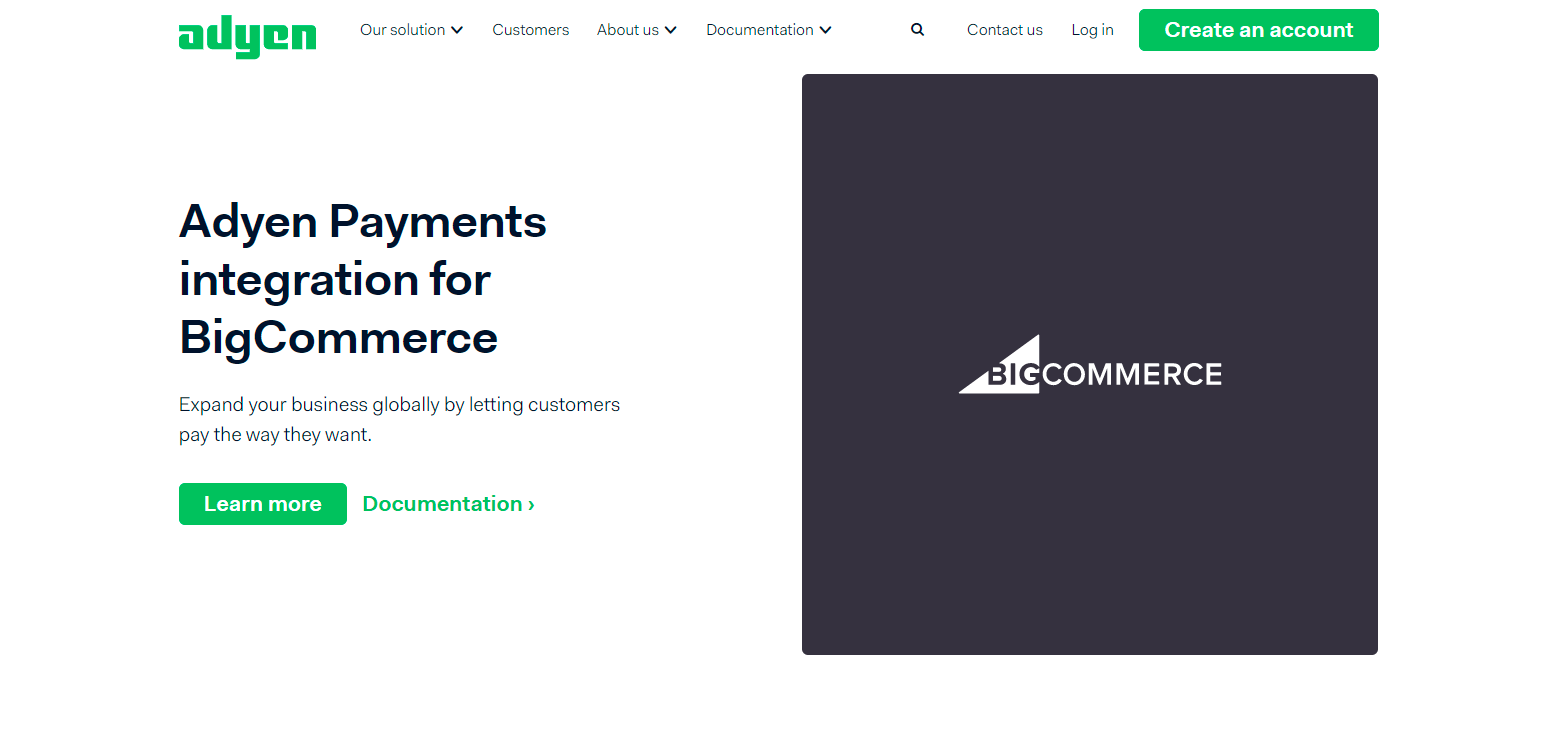Expand the chevron beside the Documentation menu
Screen dimensions: 1563x737
pos(825,30)
